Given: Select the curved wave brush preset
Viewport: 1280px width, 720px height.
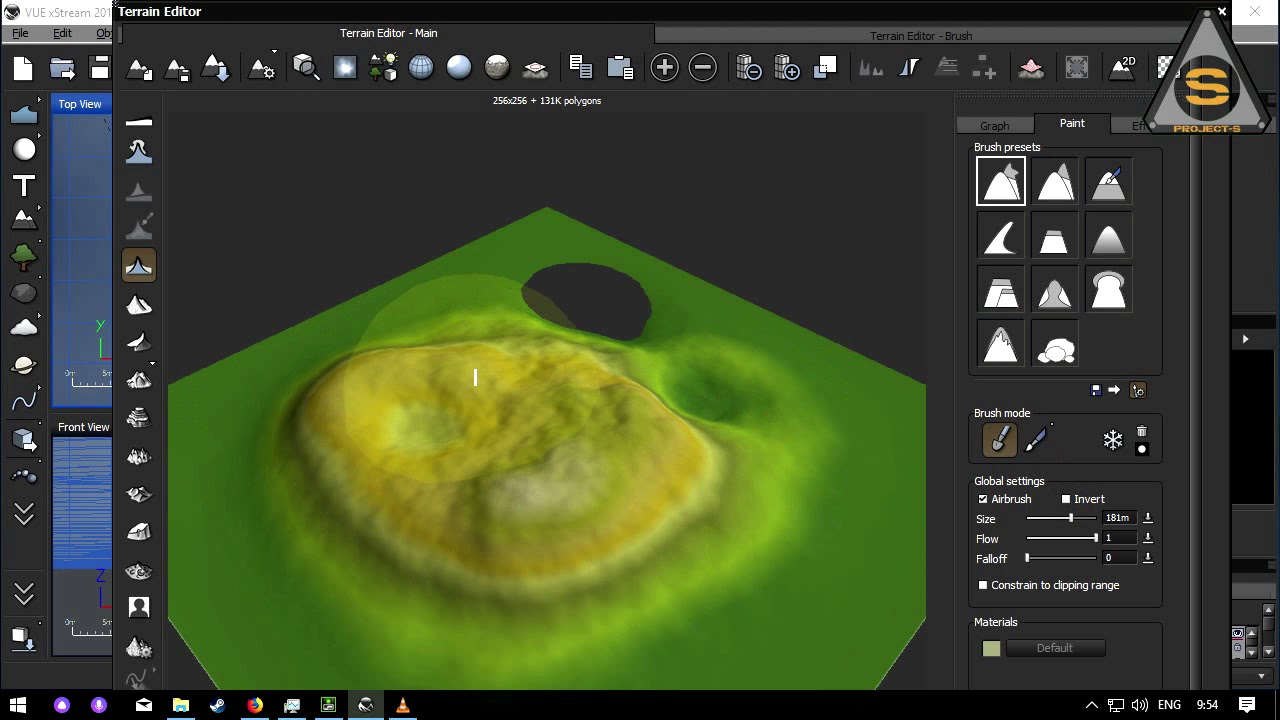Looking at the screenshot, I should pyautogui.click(x=1001, y=237).
